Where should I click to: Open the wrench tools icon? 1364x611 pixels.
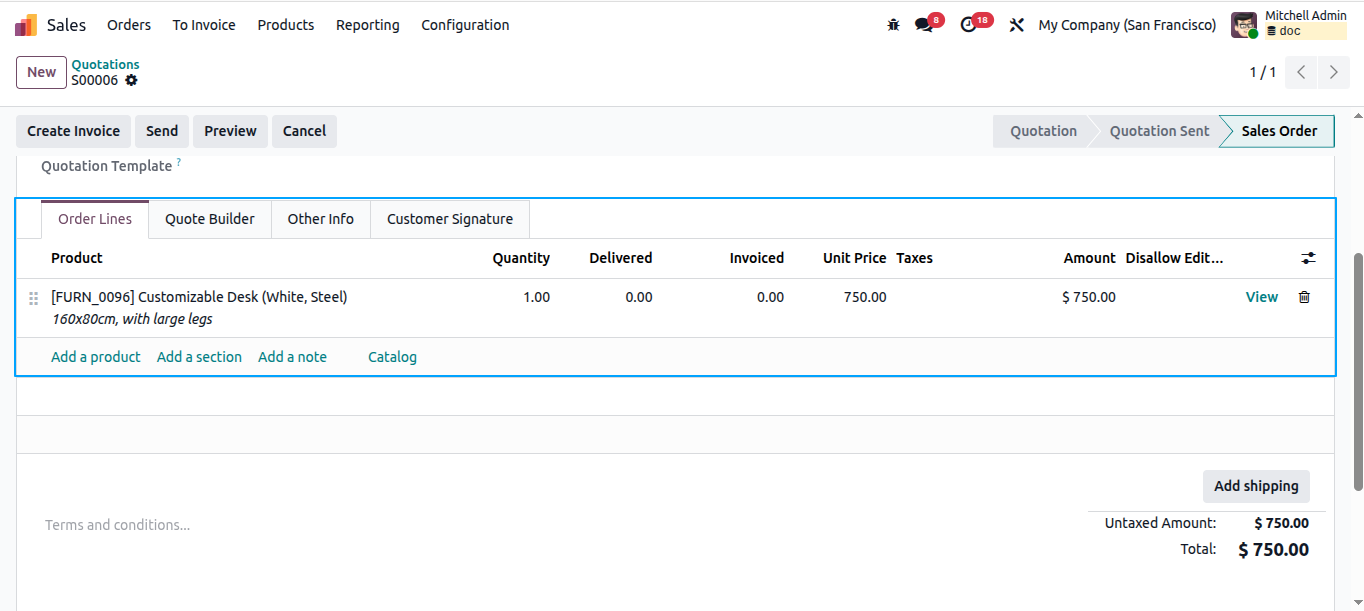[1017, 25]
